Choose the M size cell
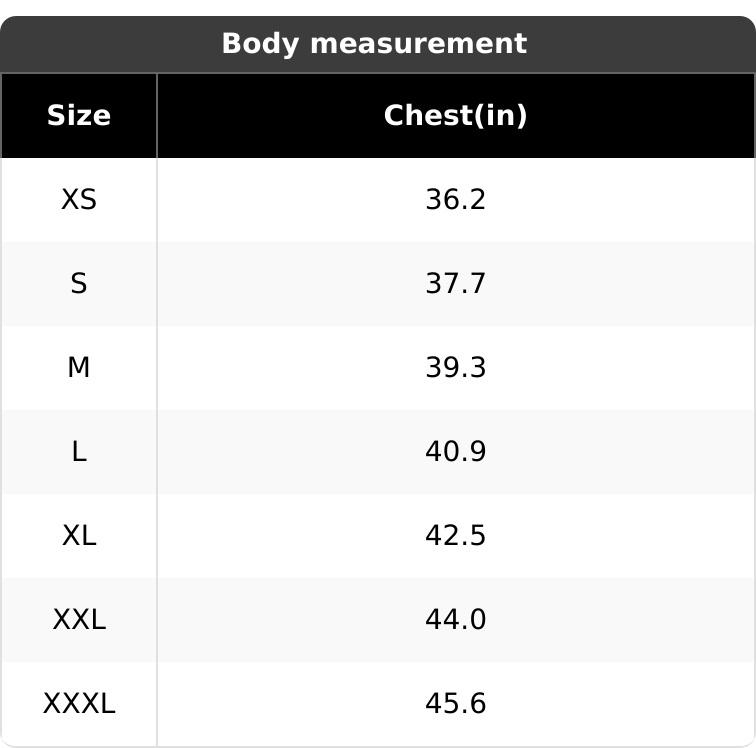 coord(79,367)
